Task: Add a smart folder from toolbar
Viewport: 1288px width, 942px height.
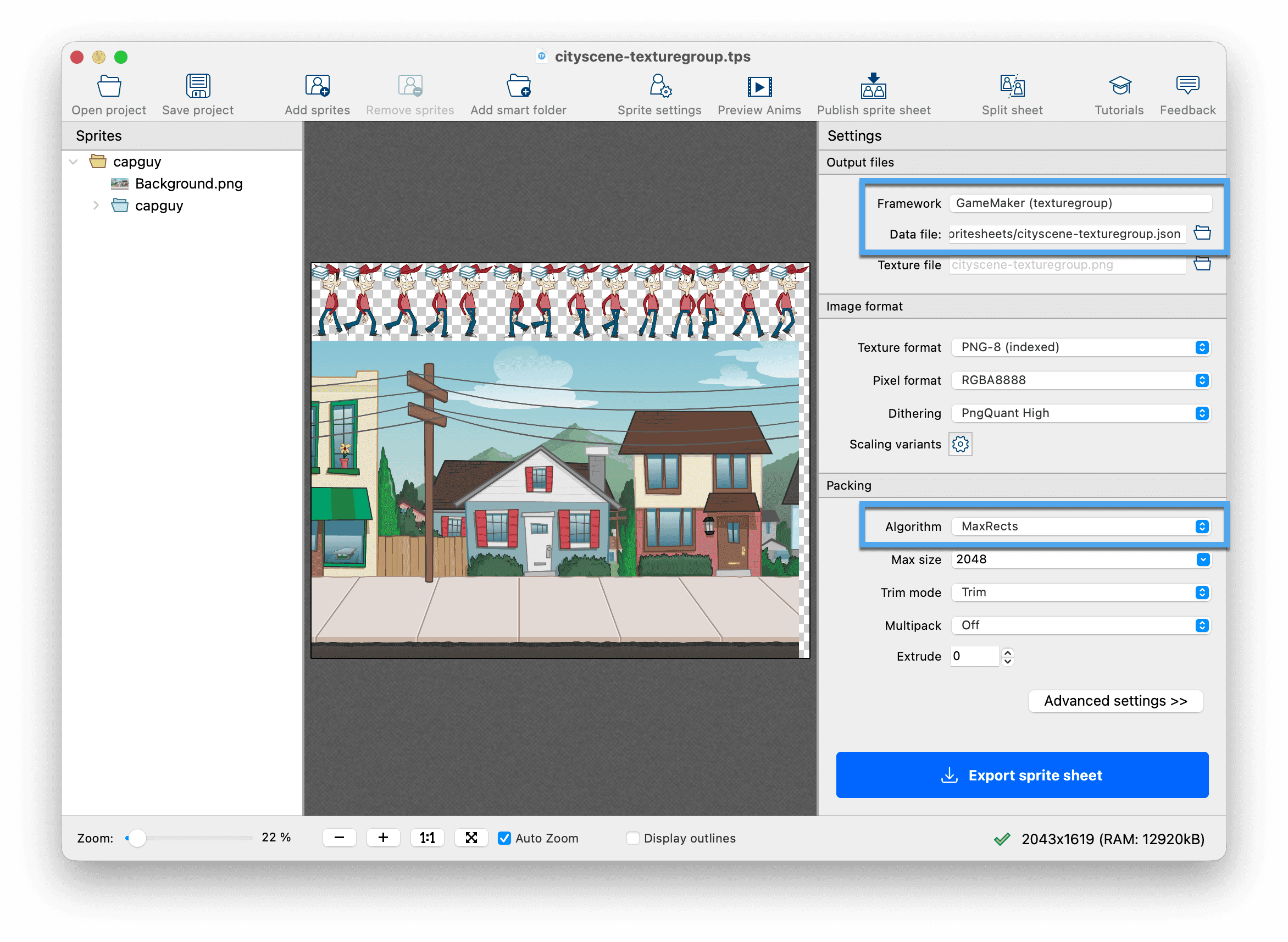Action: point(518,86)
